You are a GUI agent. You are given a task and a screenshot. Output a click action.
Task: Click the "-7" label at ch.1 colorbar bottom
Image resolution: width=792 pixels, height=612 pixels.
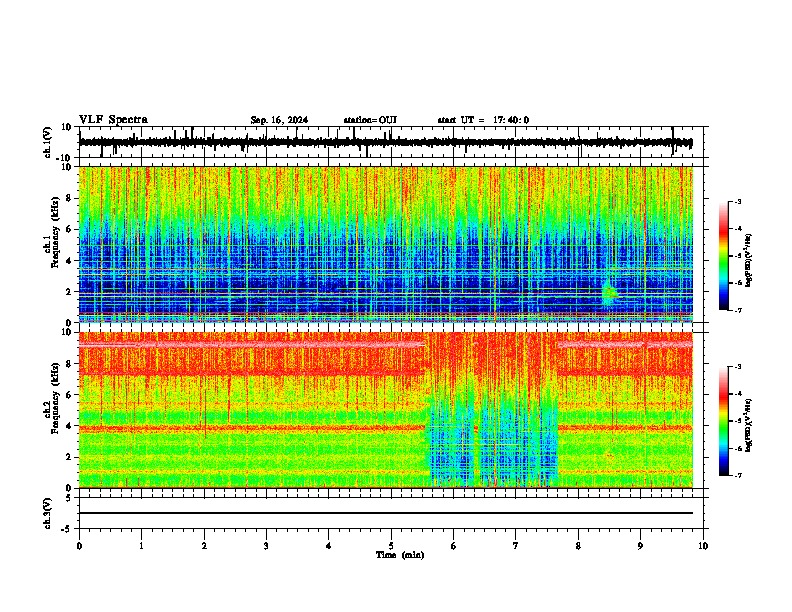[x=737, y=310]
